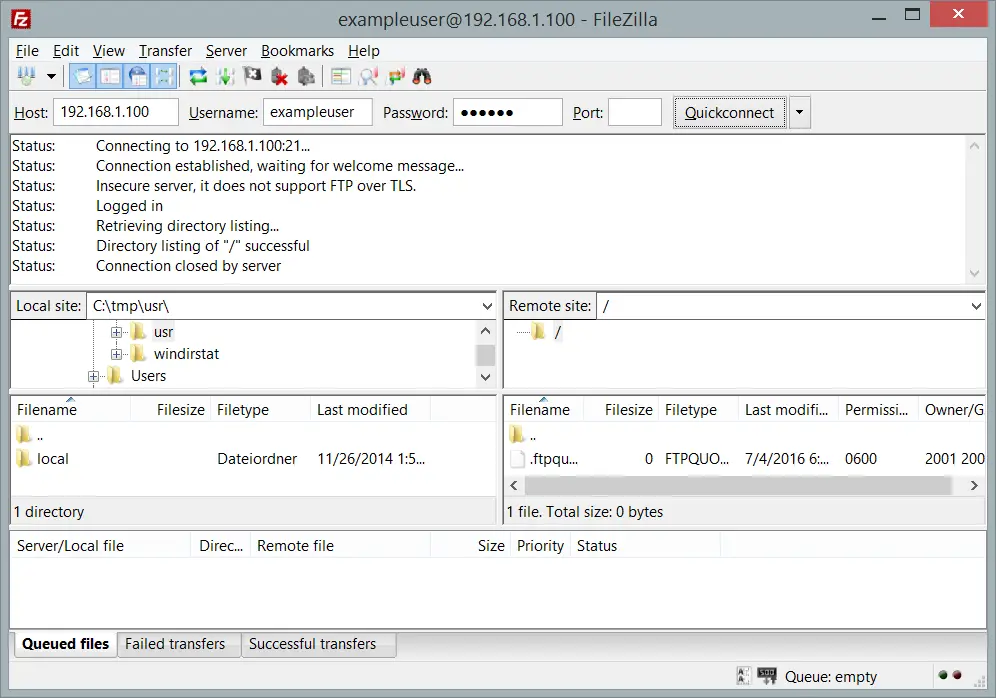Switch to the Queued files tab
The width and height of the screenshot is (996, 698).
65,644
